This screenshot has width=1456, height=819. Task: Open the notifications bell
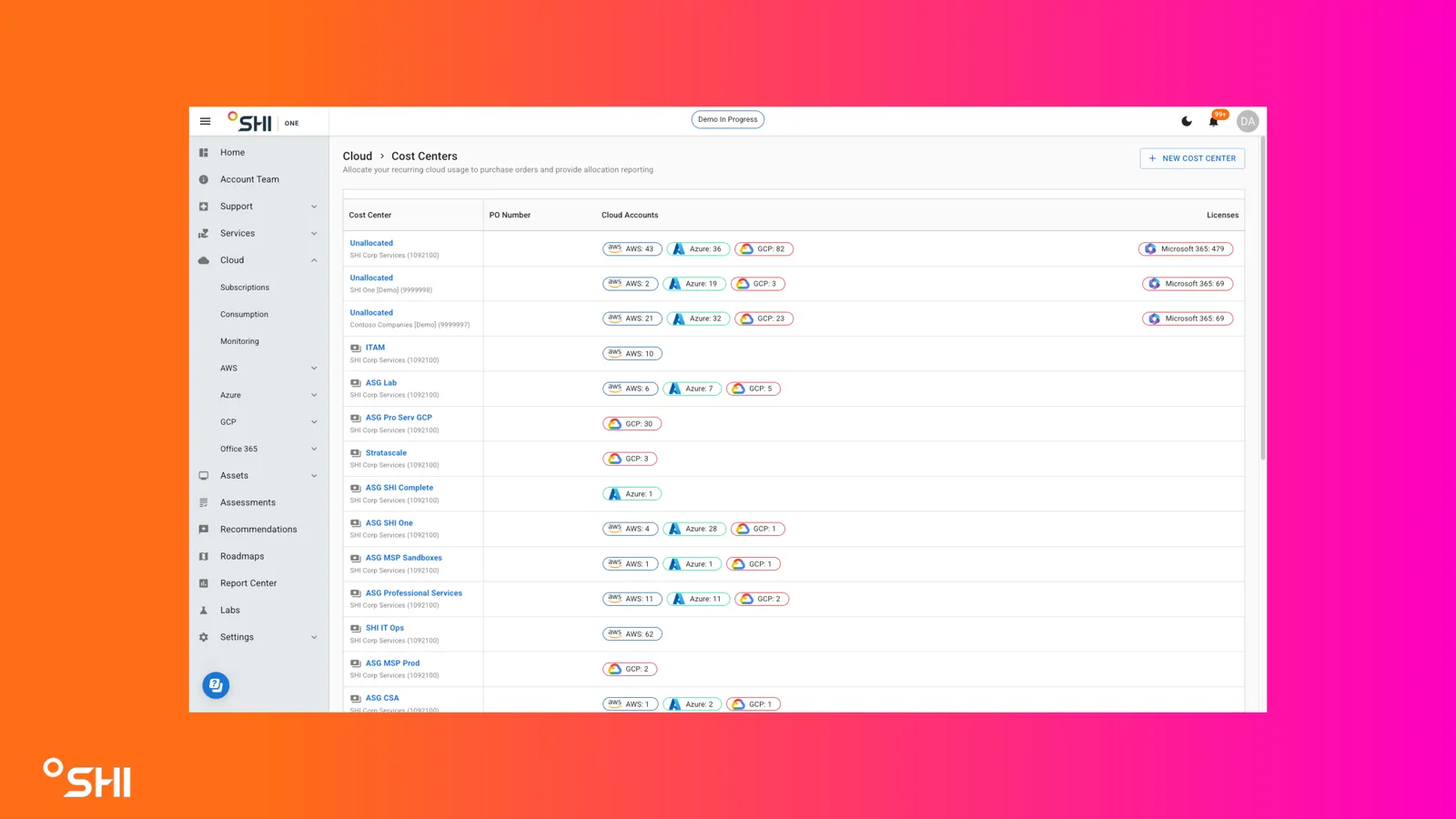pyautogui.click(x=1214, y=121)
